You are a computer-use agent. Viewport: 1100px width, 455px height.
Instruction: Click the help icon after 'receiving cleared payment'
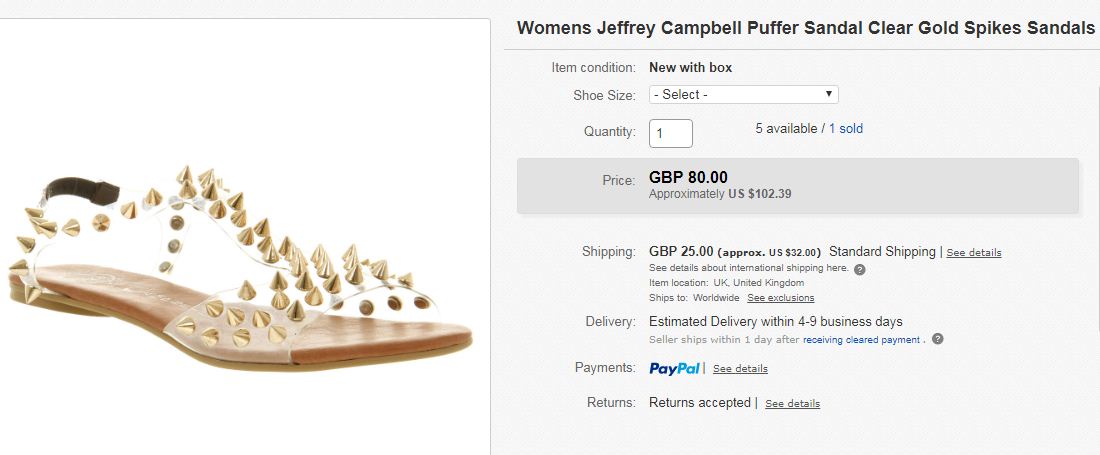pyautogui.click(x=937, y=339)
